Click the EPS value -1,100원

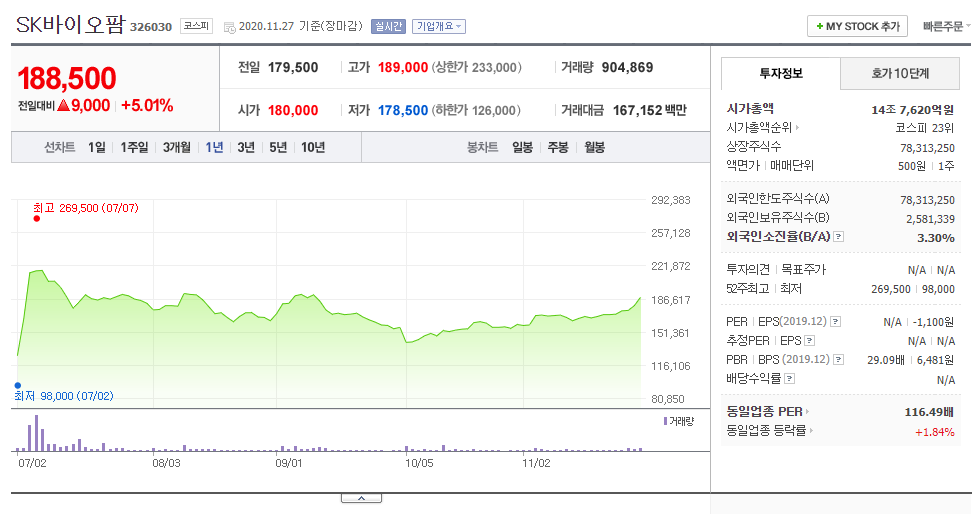(x=933, y=322)
